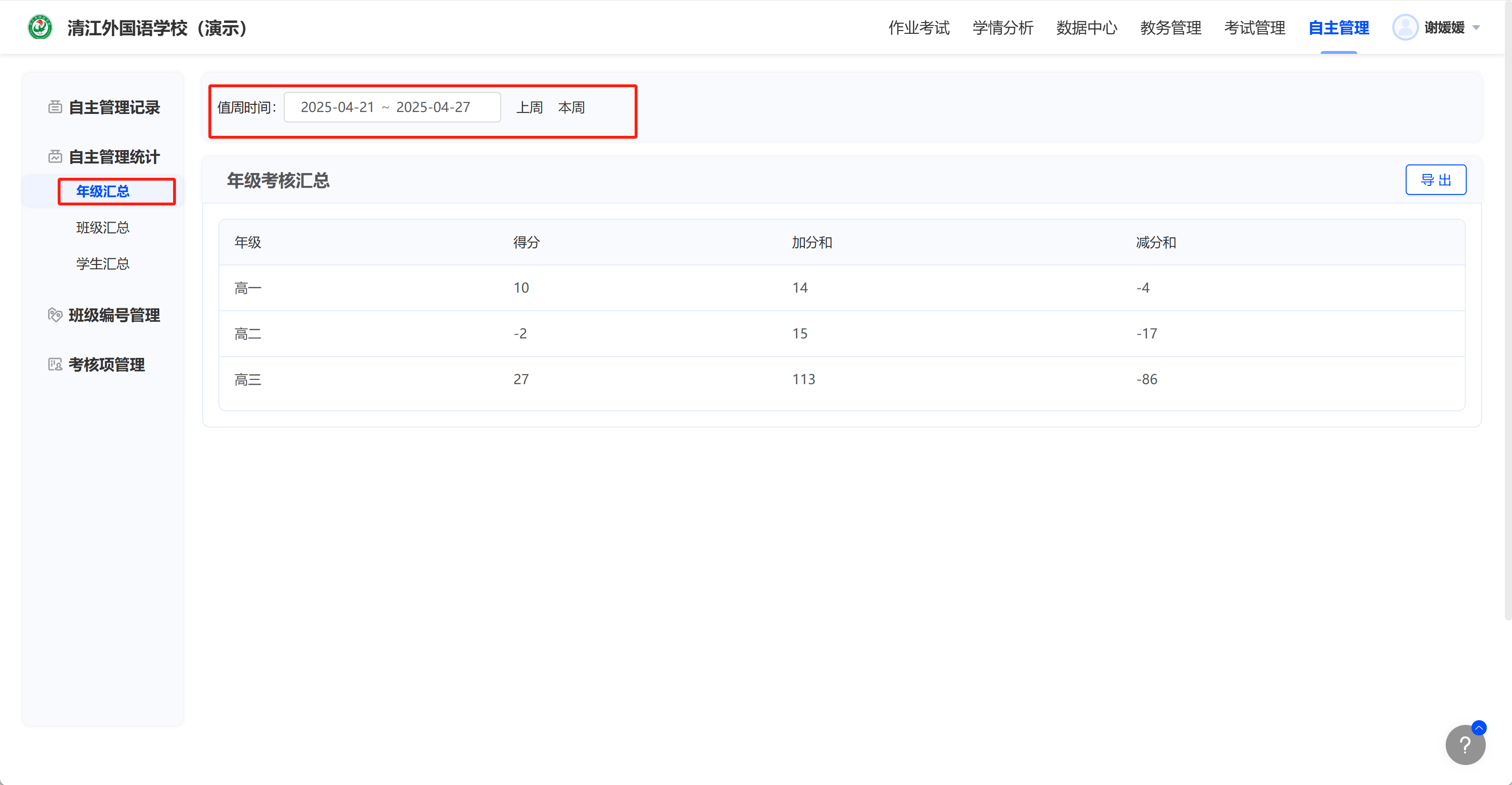Screen dimensions: 1512x785
Task: Open the 数据中心 menu
Action: (1087, 28)
